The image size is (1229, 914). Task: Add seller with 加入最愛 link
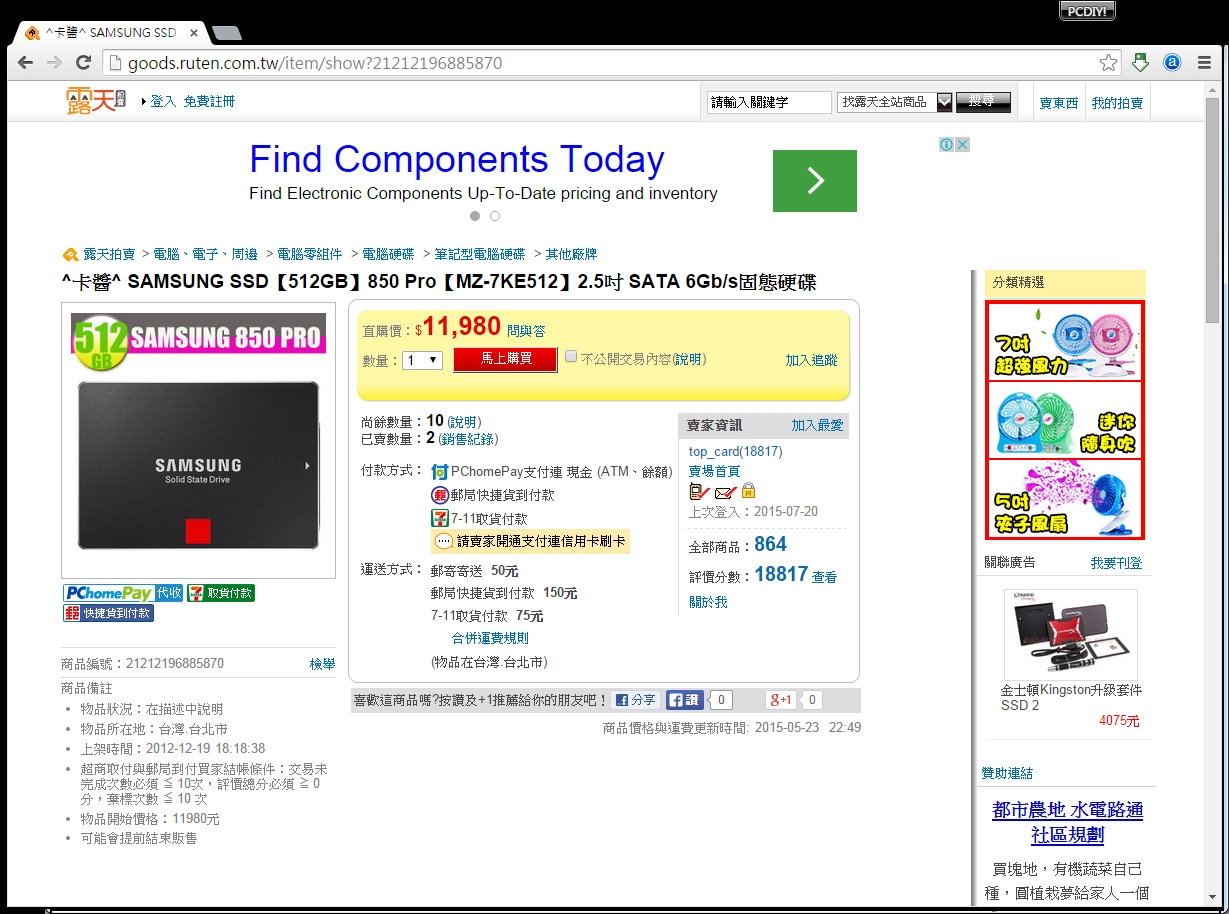(x=818, y=425)
